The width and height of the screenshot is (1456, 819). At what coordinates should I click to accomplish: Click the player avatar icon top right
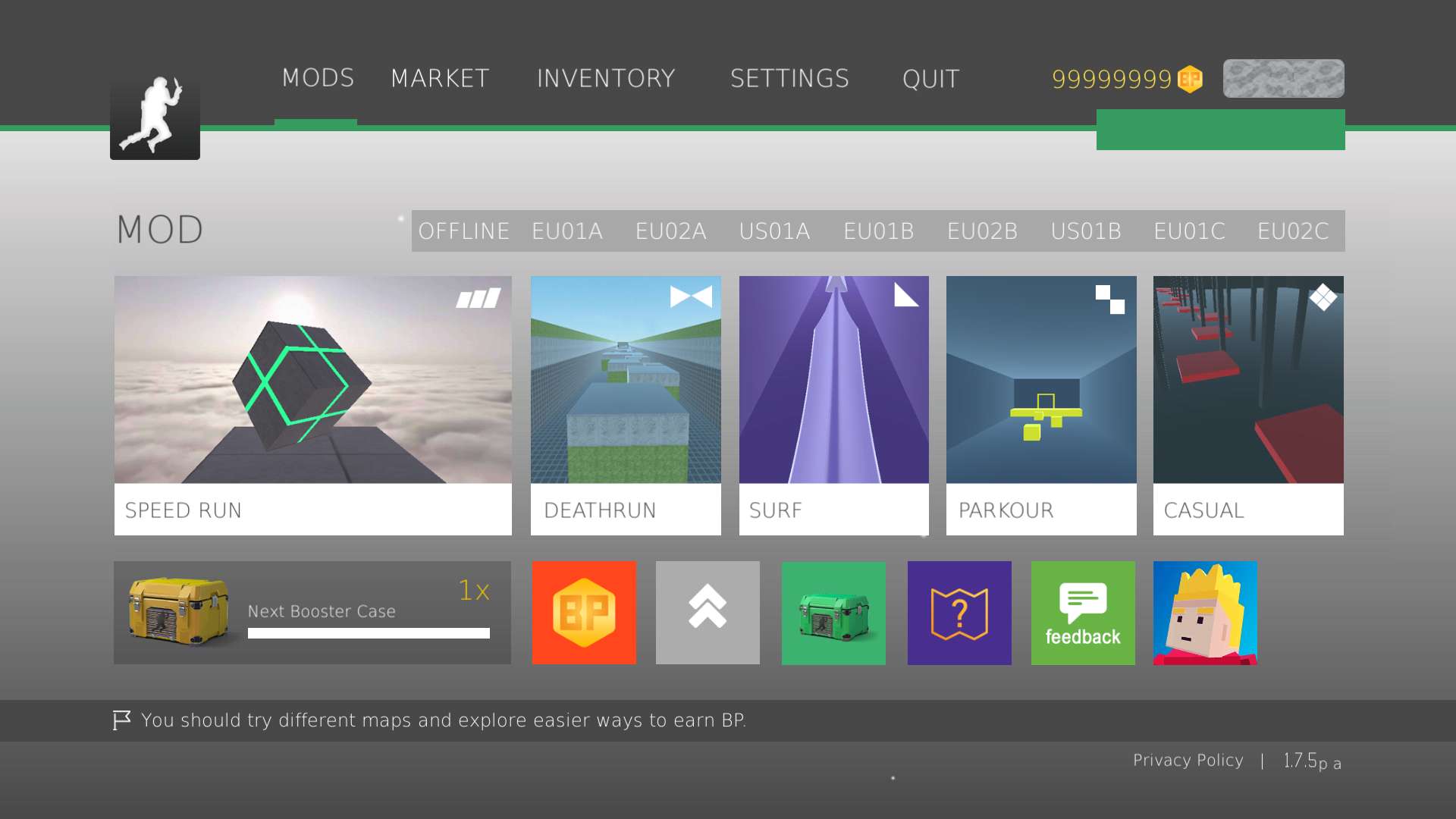(1283, 79)
